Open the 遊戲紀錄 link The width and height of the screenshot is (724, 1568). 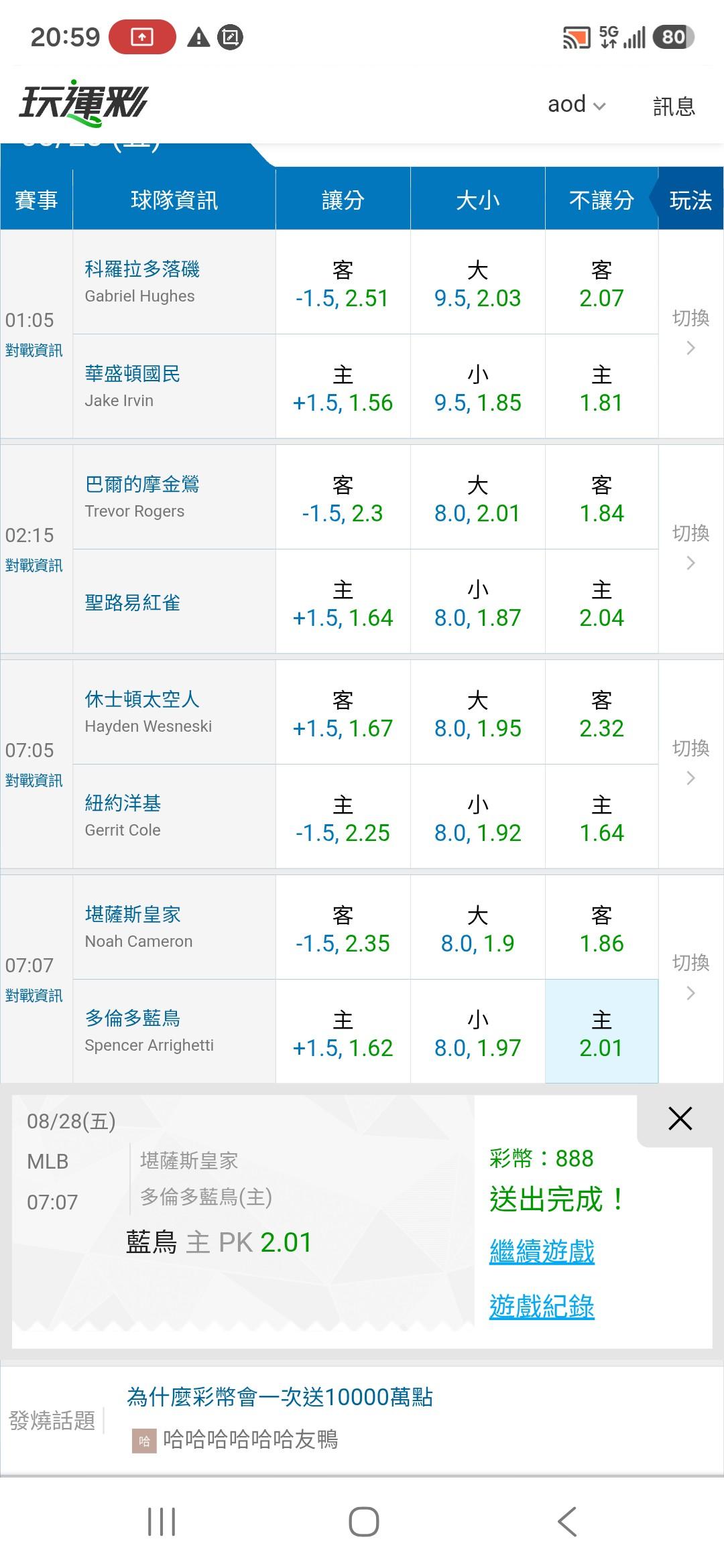coord(542,1306)
